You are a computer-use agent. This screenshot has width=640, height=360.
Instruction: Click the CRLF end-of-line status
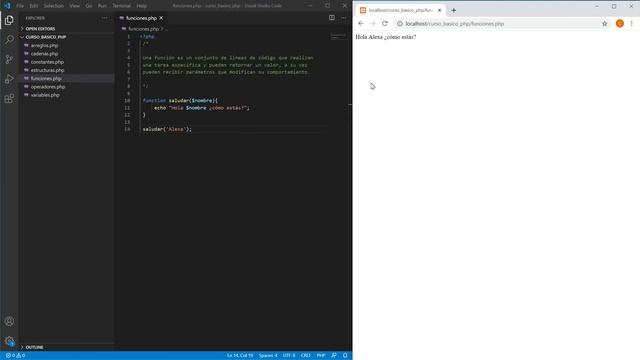tap(306, 356)
